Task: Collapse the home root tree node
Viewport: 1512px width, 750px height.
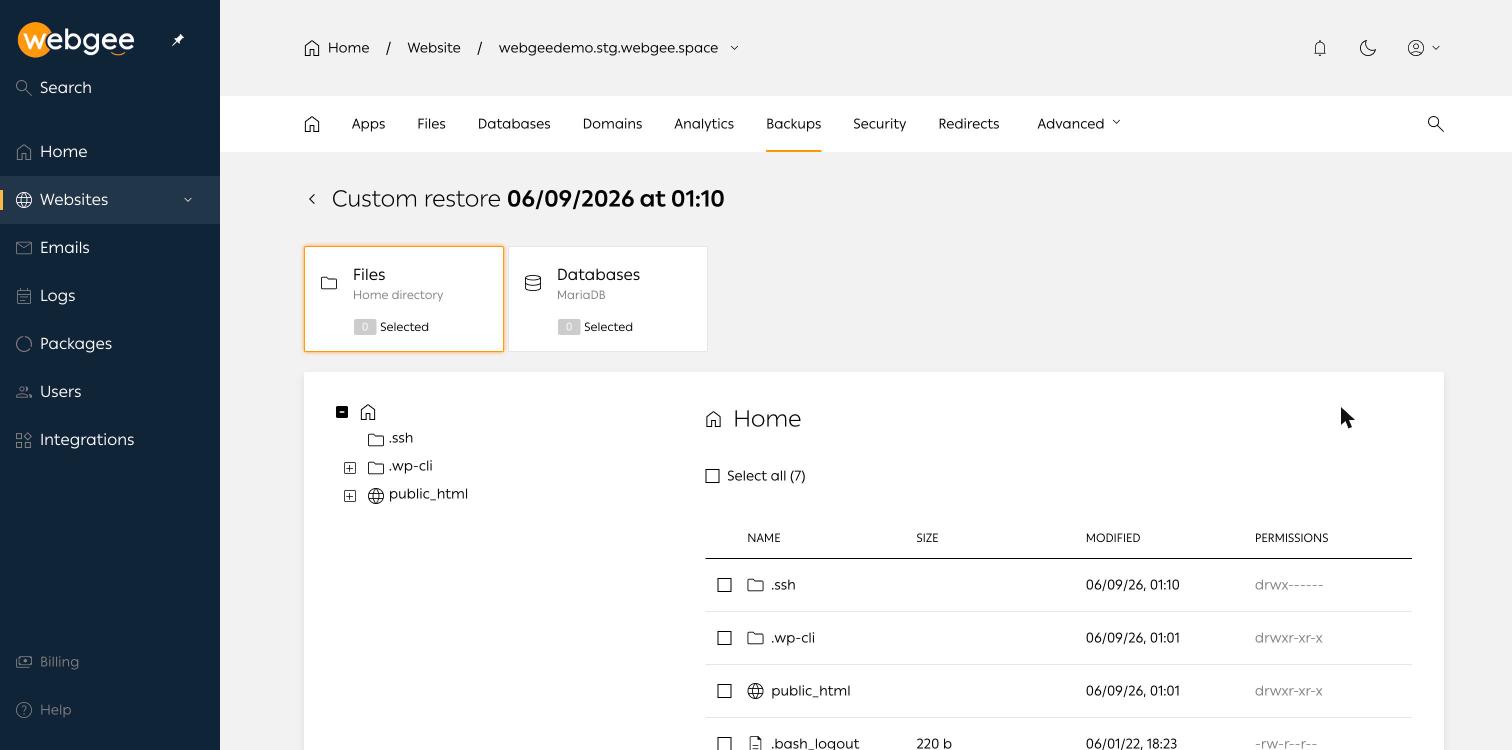Action: 342,412
